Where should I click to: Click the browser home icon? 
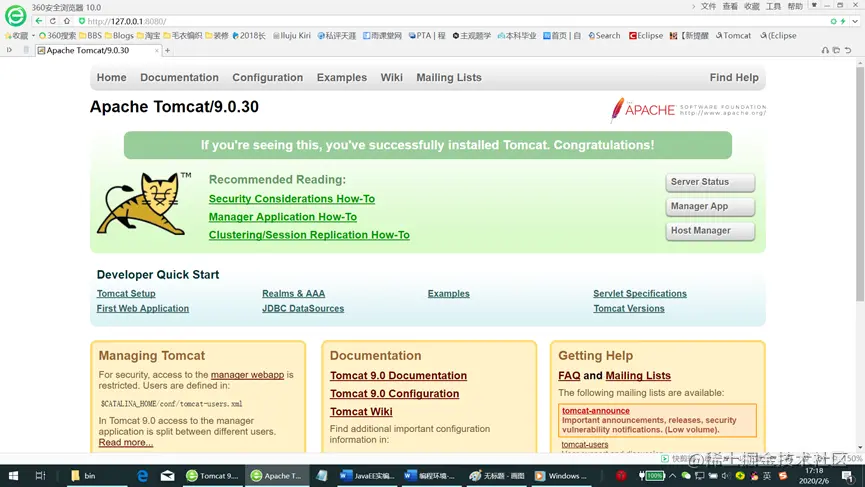point(67,21)
